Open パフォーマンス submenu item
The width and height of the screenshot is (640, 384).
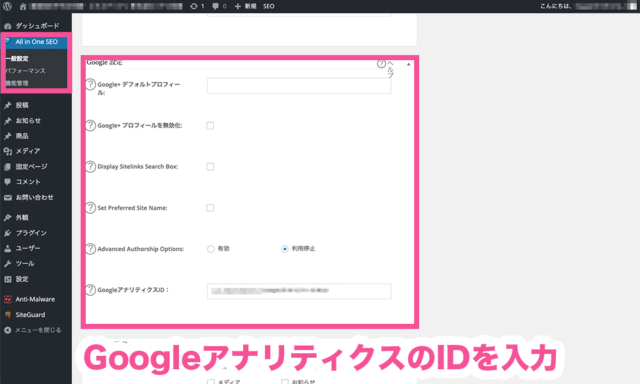pyautogui.click(x=25, y=71)
